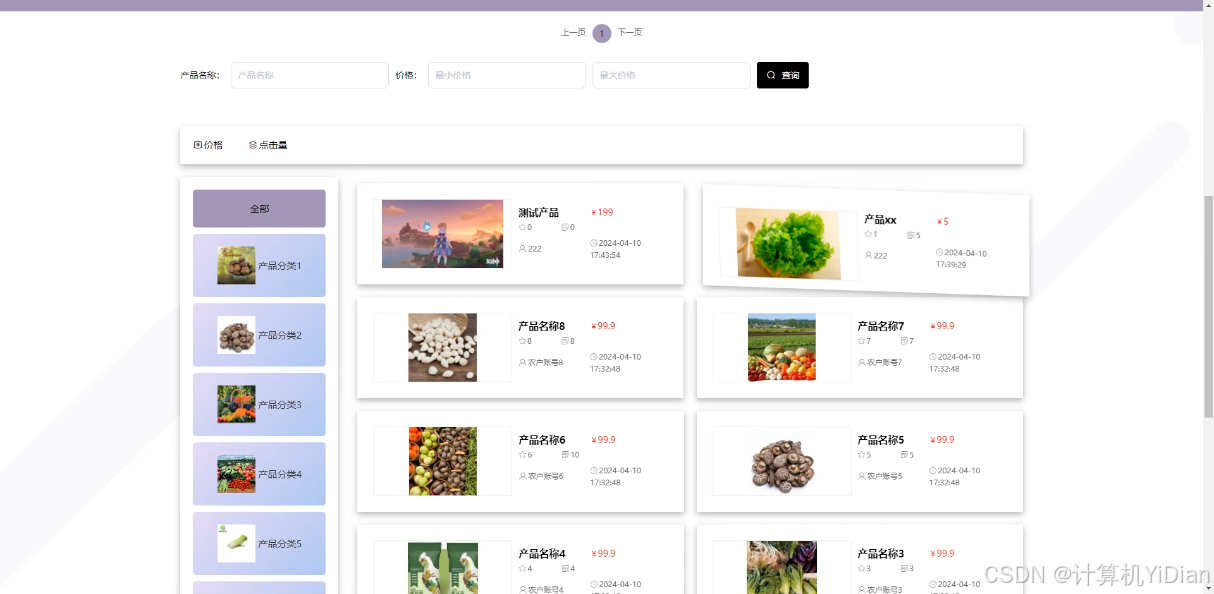Click the user icon beside 农户账号5
This screenshot has width=1214, height=594.
(x=861, y=476)
